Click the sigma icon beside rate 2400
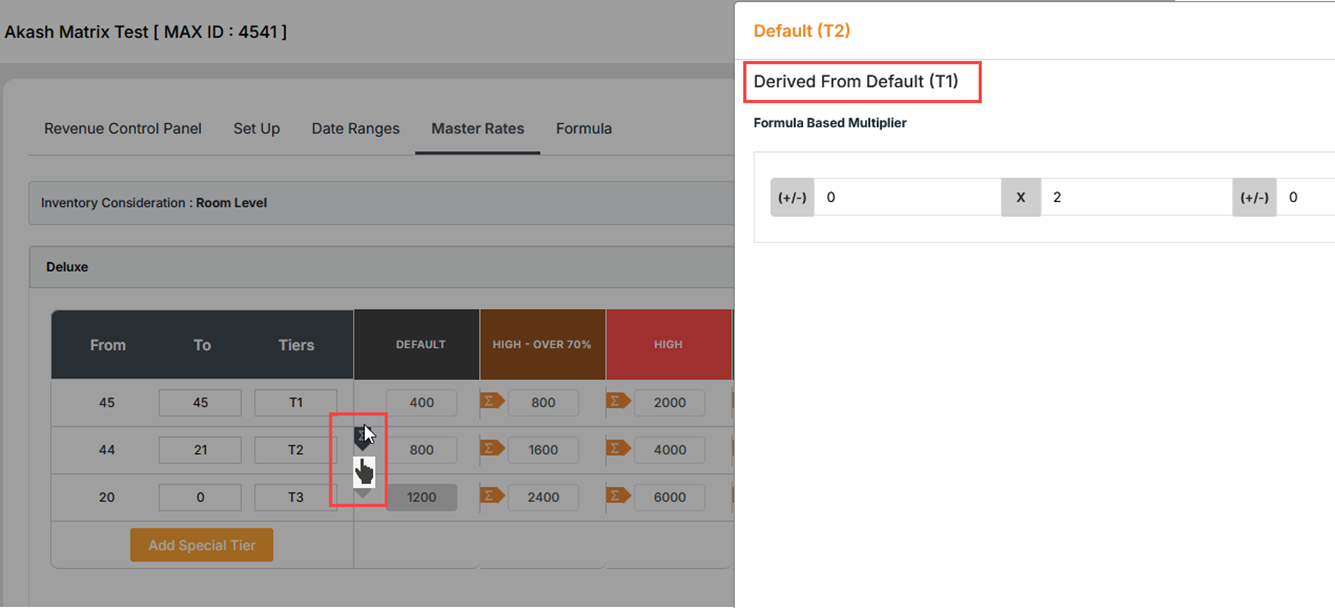Screen dimensions: 1335x608 tap(492, 495)
